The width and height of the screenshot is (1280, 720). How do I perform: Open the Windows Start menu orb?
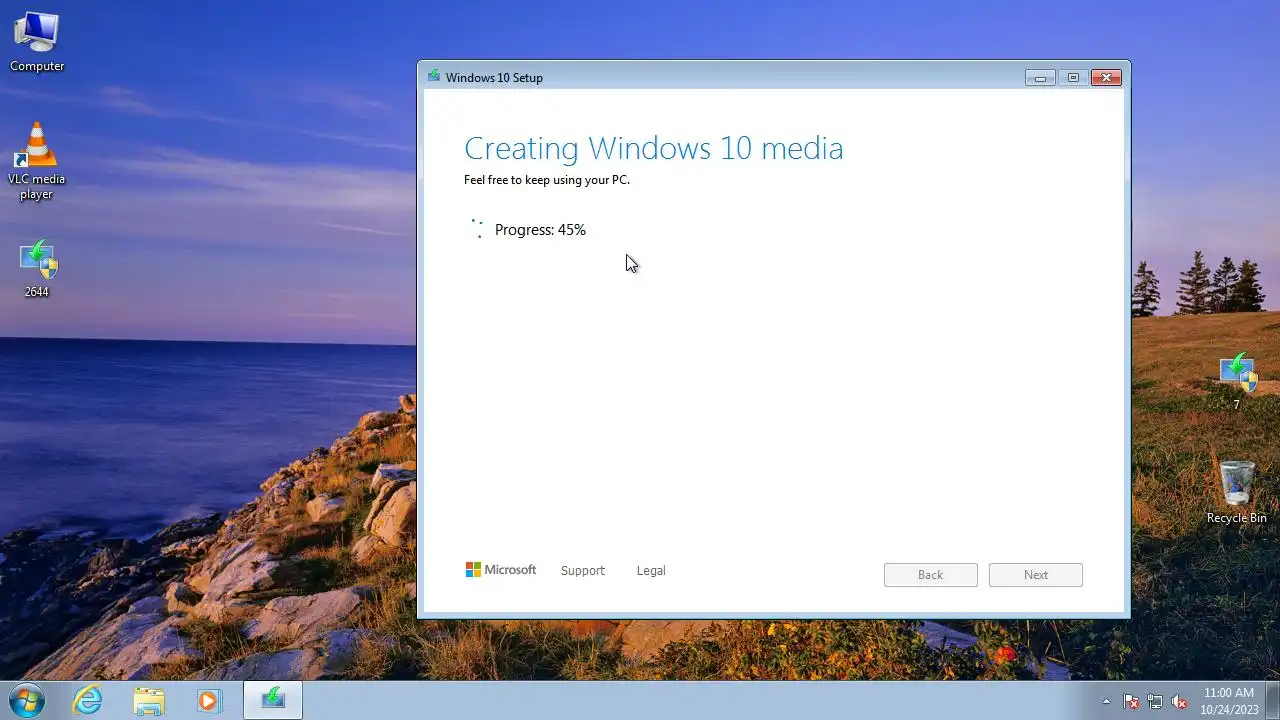(x=27, y=700)
